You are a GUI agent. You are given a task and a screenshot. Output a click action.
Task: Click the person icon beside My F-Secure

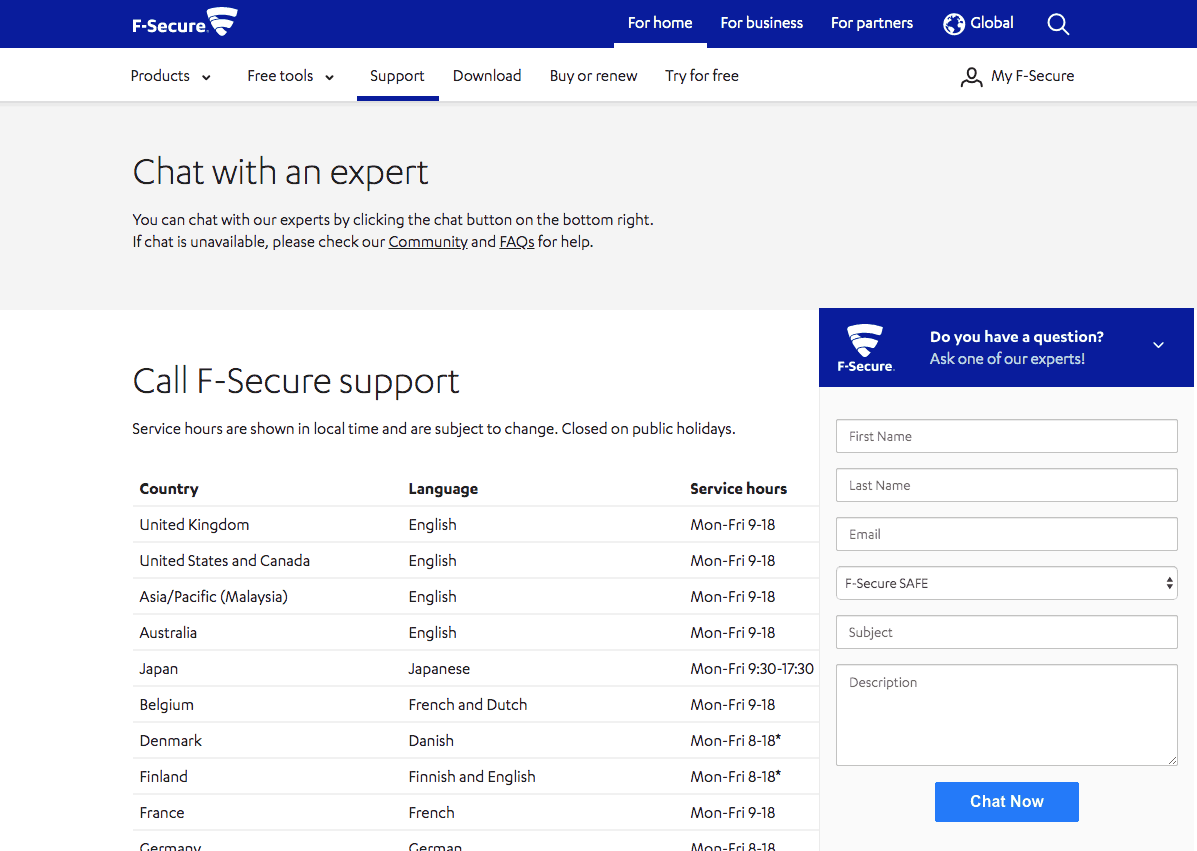click(x=971, y=75)
